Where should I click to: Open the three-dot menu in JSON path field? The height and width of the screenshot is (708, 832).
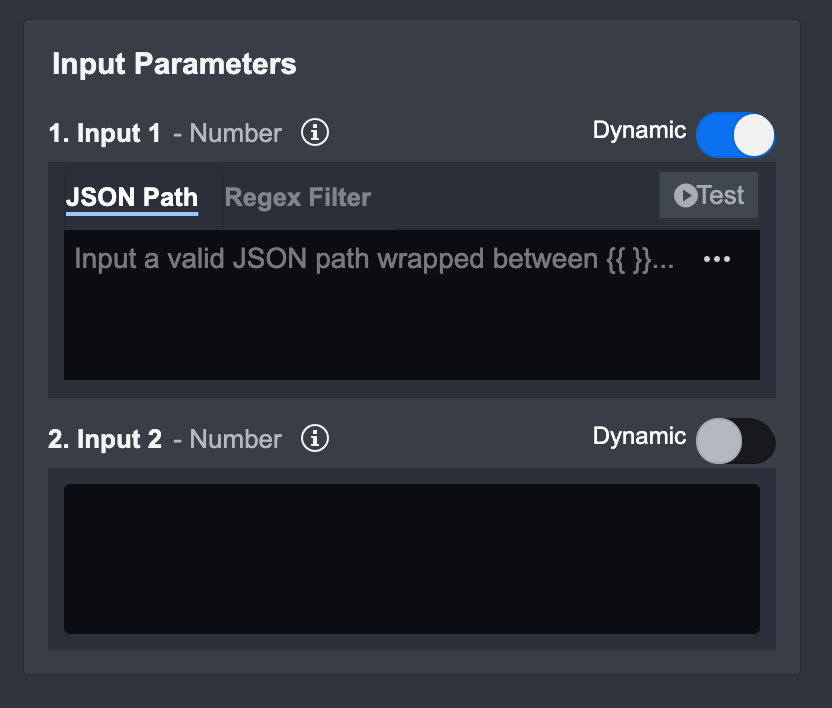coord(717,259)
